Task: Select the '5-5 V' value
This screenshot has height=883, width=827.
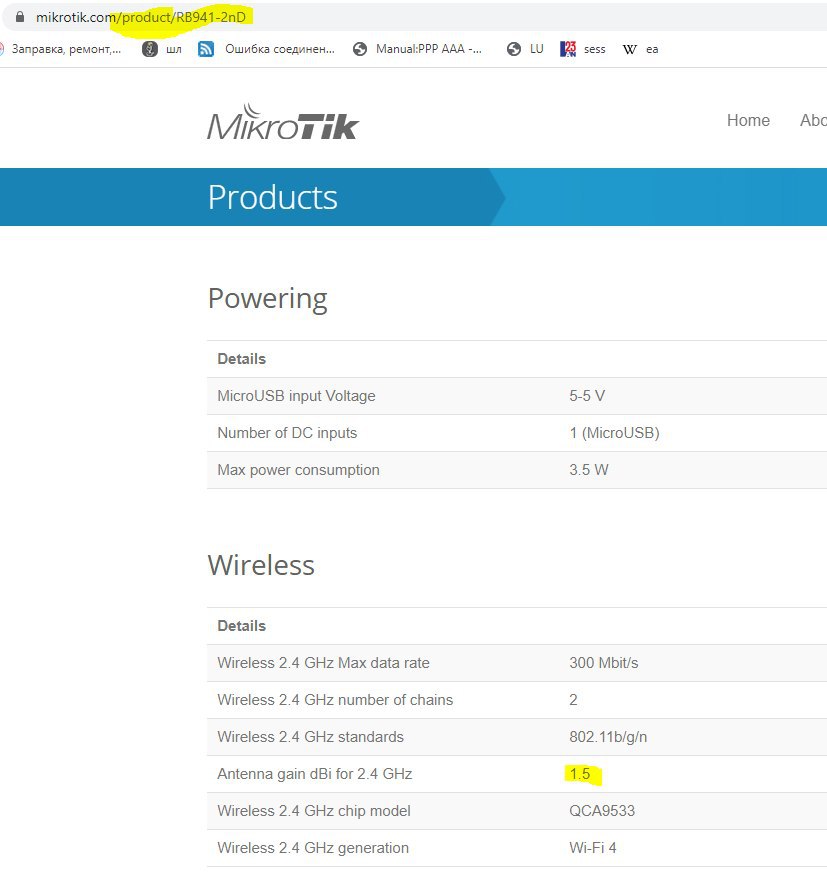Action: tap(587, 396)
